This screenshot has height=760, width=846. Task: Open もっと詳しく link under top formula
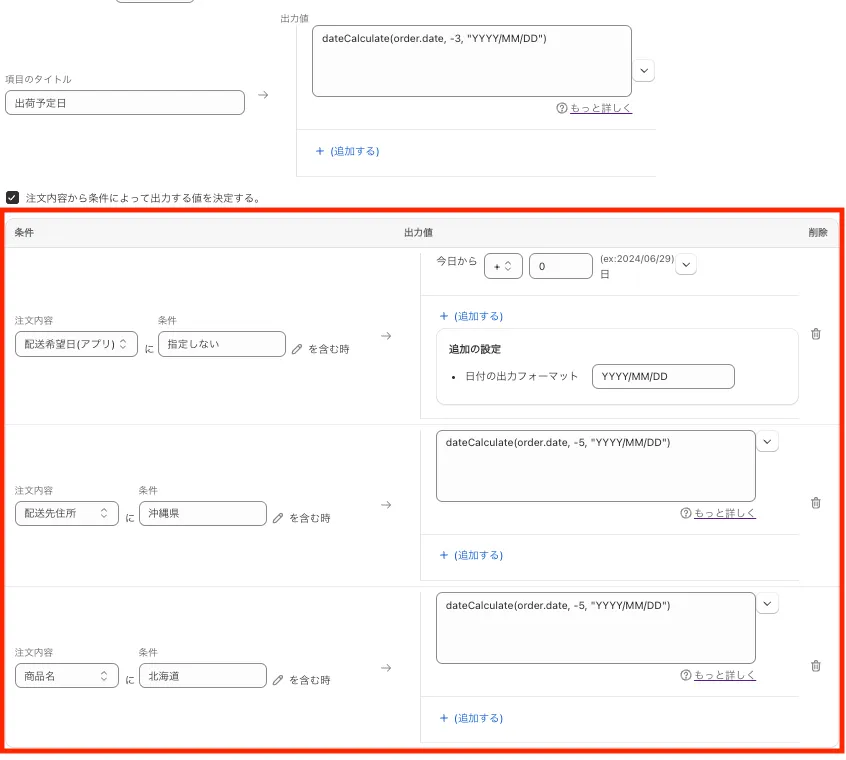click(600, 108)
